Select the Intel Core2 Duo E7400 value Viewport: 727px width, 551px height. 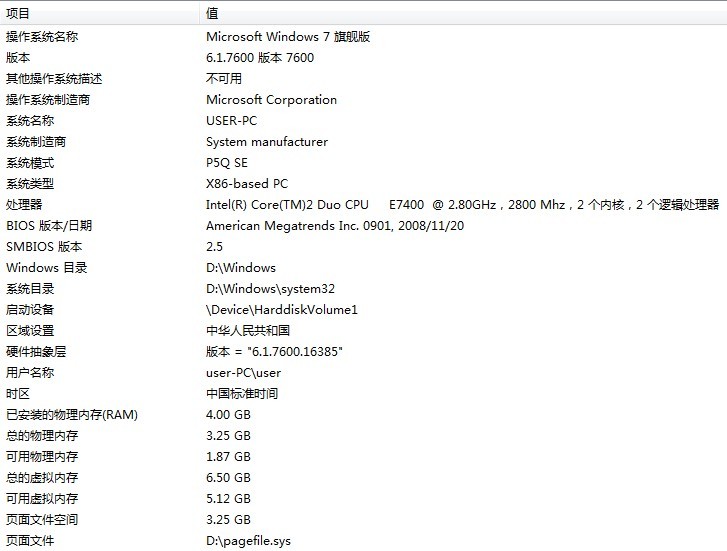click(463, 205)
